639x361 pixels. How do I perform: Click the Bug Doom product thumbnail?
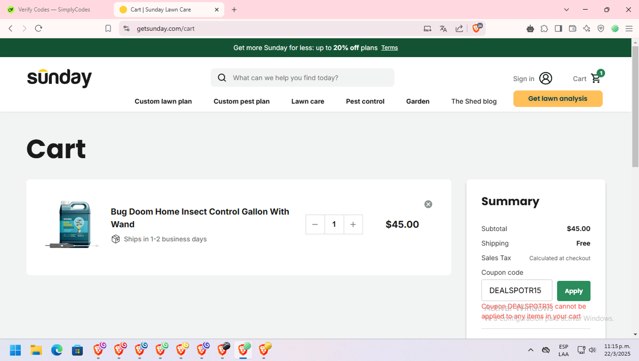coord(73,224)
